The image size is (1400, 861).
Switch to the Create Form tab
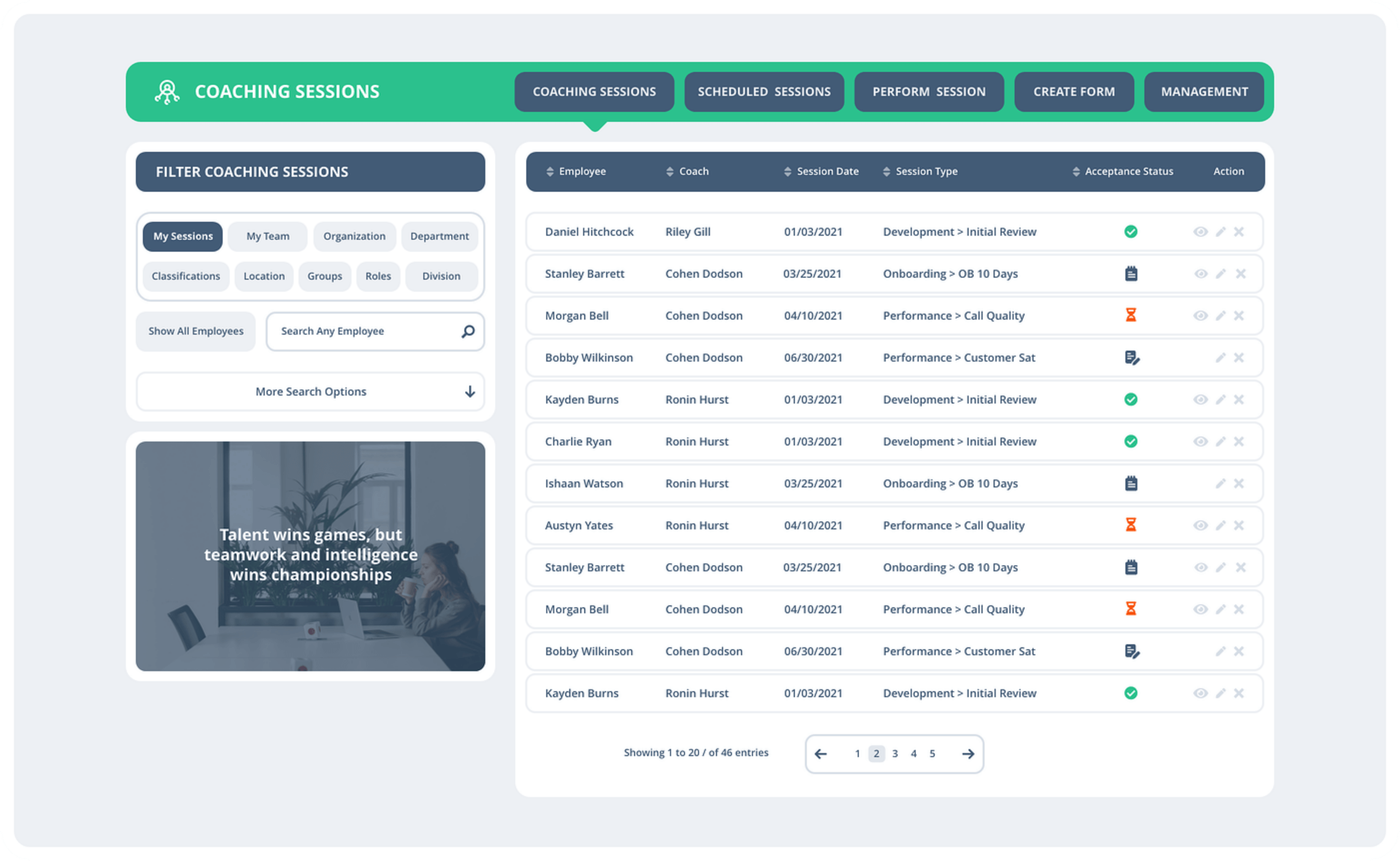coord(1073,92)
